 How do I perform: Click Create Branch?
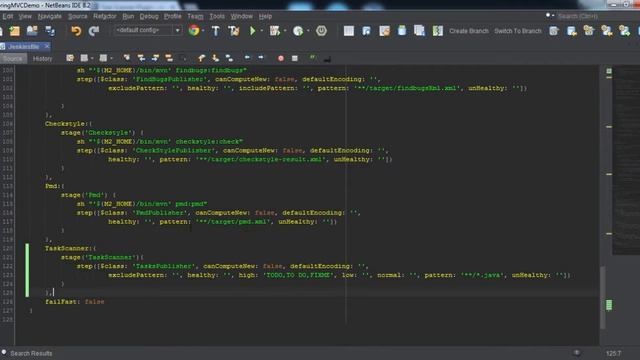click(x=469, y=31)
